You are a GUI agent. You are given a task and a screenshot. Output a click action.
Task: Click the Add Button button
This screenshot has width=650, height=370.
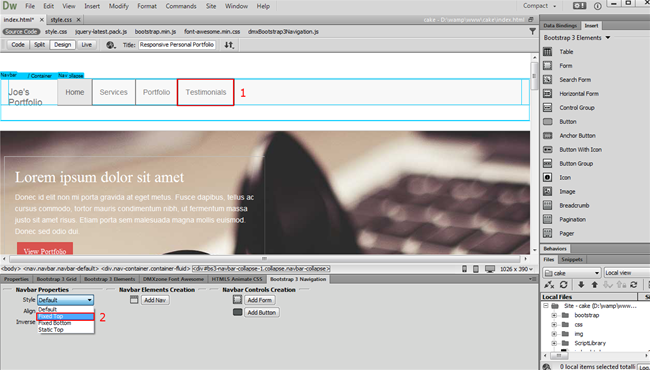[262, 313]
